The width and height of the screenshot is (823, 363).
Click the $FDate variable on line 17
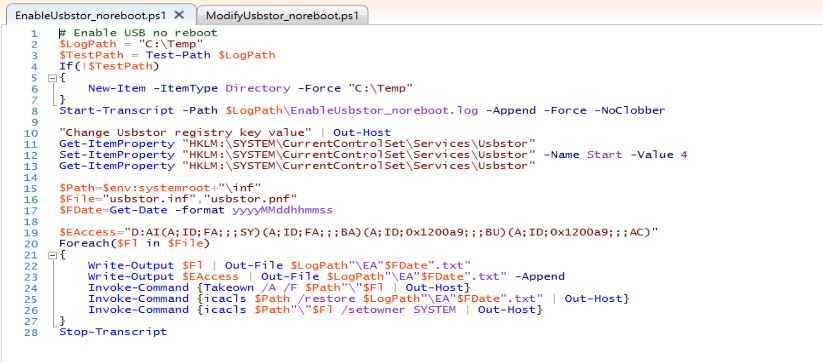tap(80, 210)
